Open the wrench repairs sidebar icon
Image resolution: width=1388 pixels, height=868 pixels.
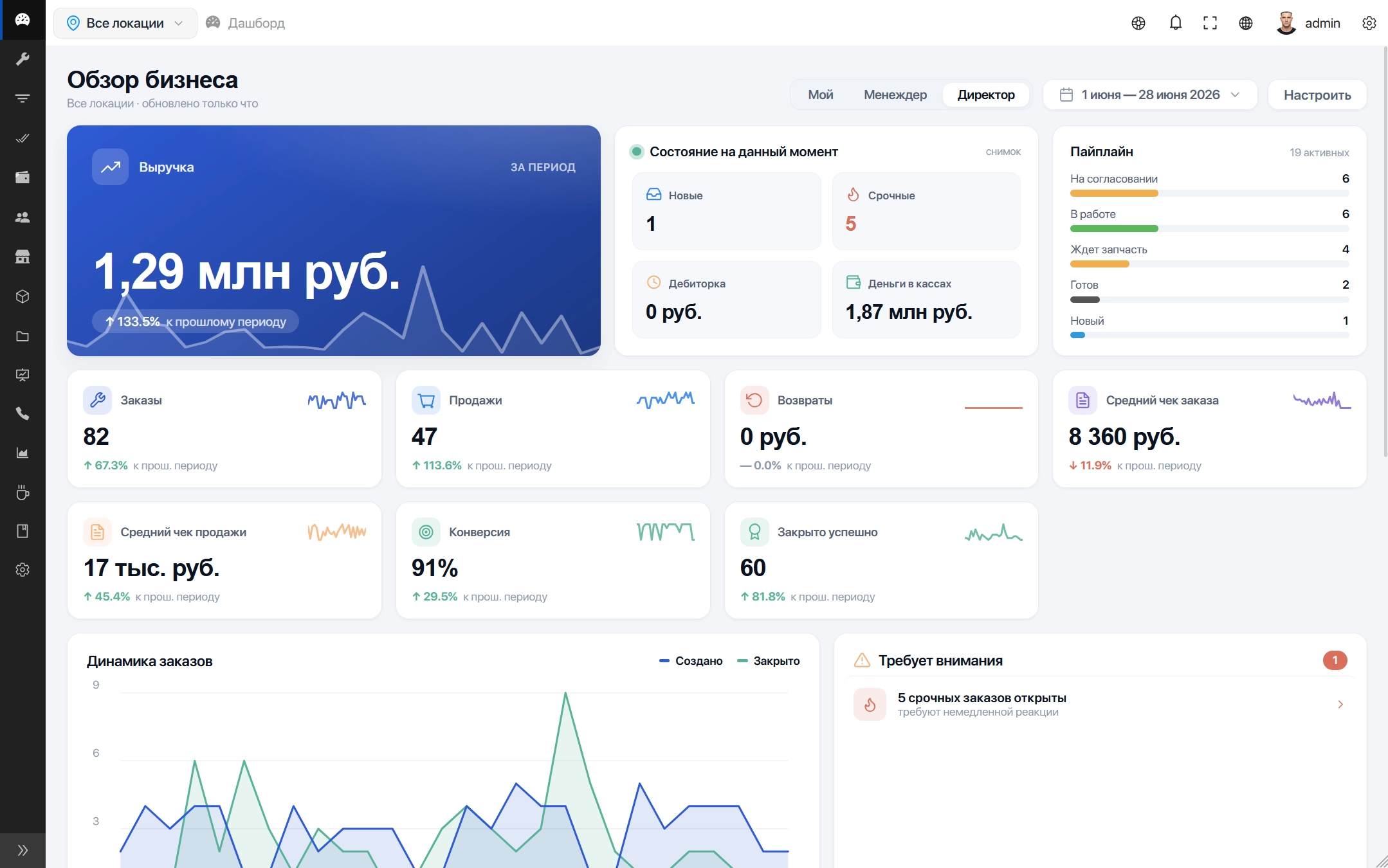tap(23, 59)
